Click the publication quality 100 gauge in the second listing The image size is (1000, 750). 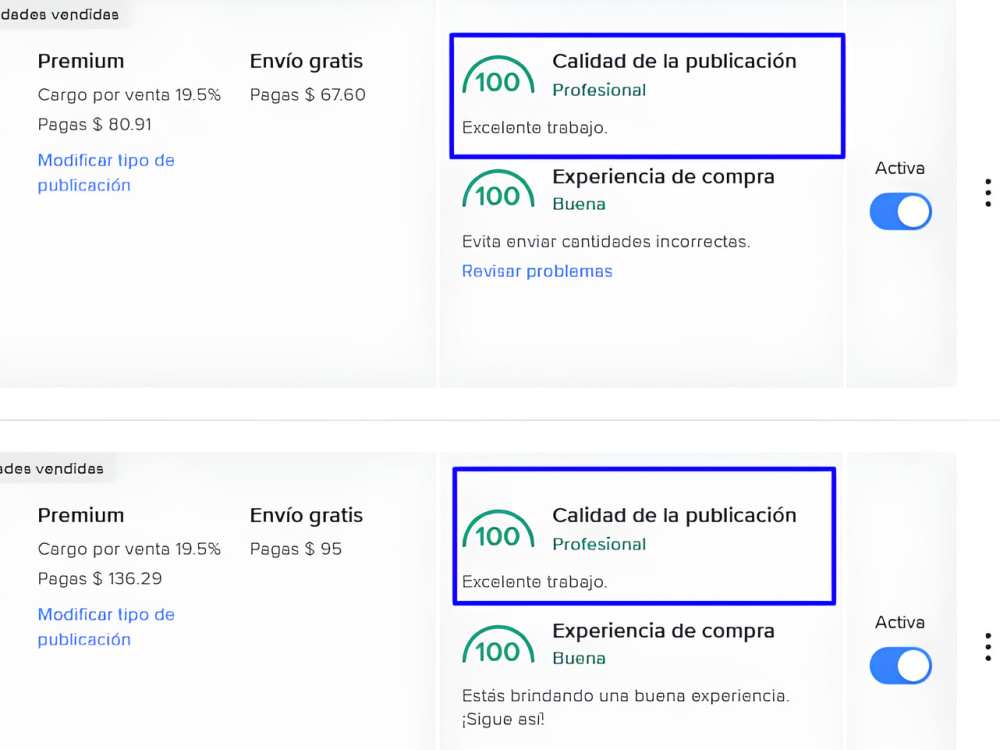[498, 530]
